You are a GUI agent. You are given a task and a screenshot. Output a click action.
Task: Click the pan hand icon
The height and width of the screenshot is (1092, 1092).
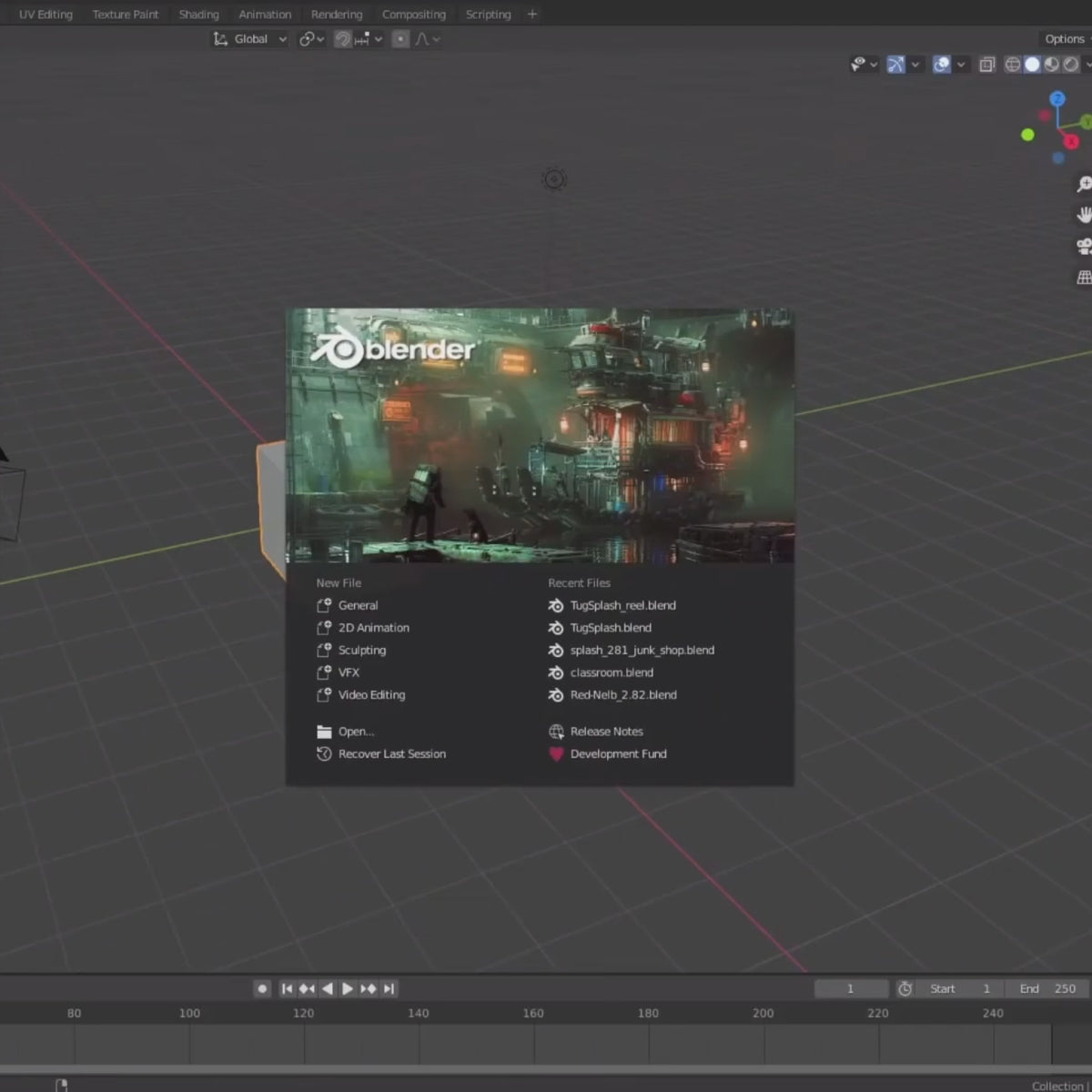pyautogui.click(x=1084, y=216)
